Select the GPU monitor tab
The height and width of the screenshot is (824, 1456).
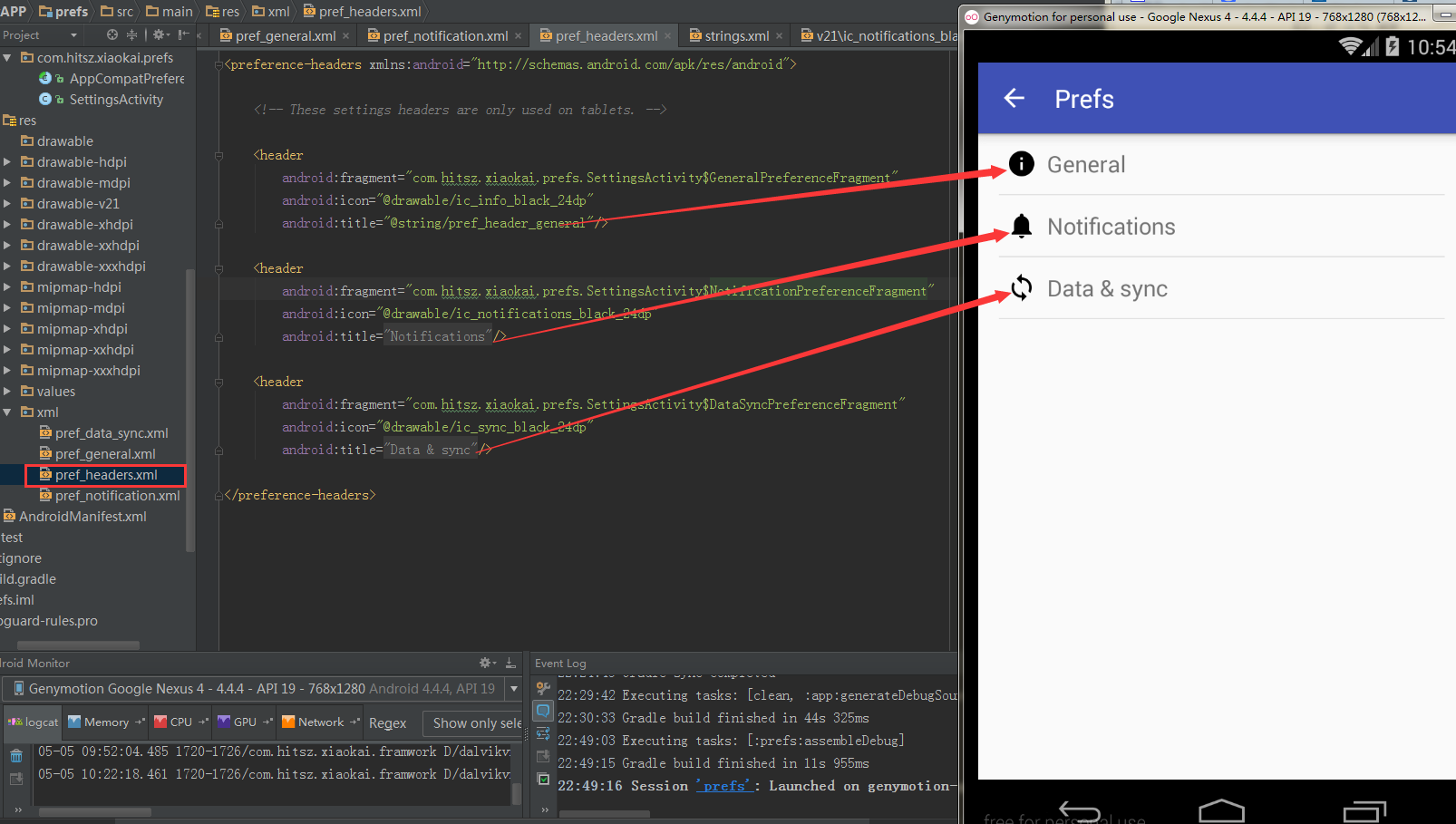245,722
